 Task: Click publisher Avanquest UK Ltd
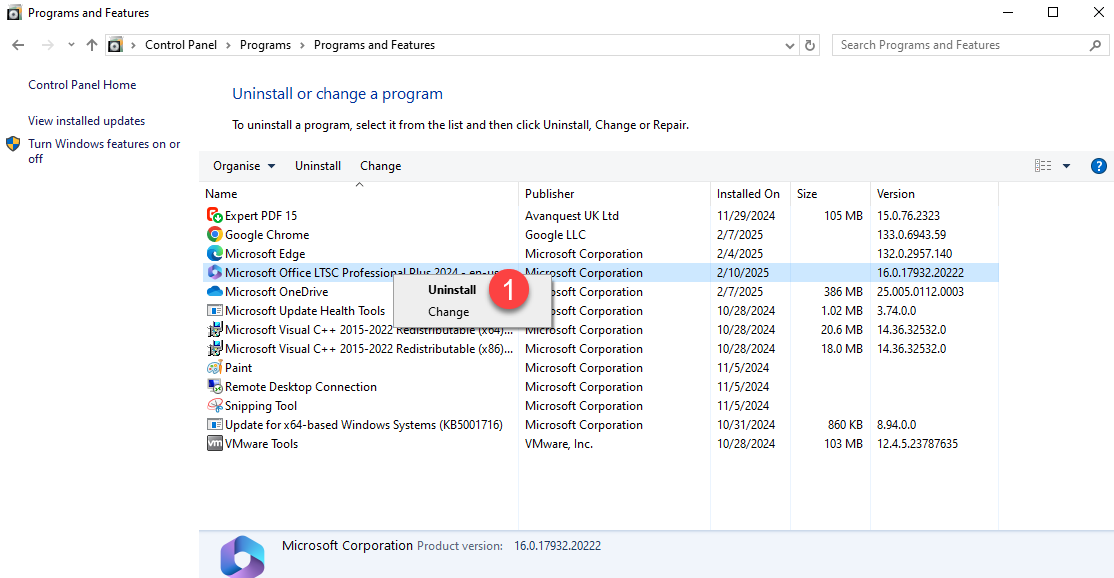tap(572, 216)
